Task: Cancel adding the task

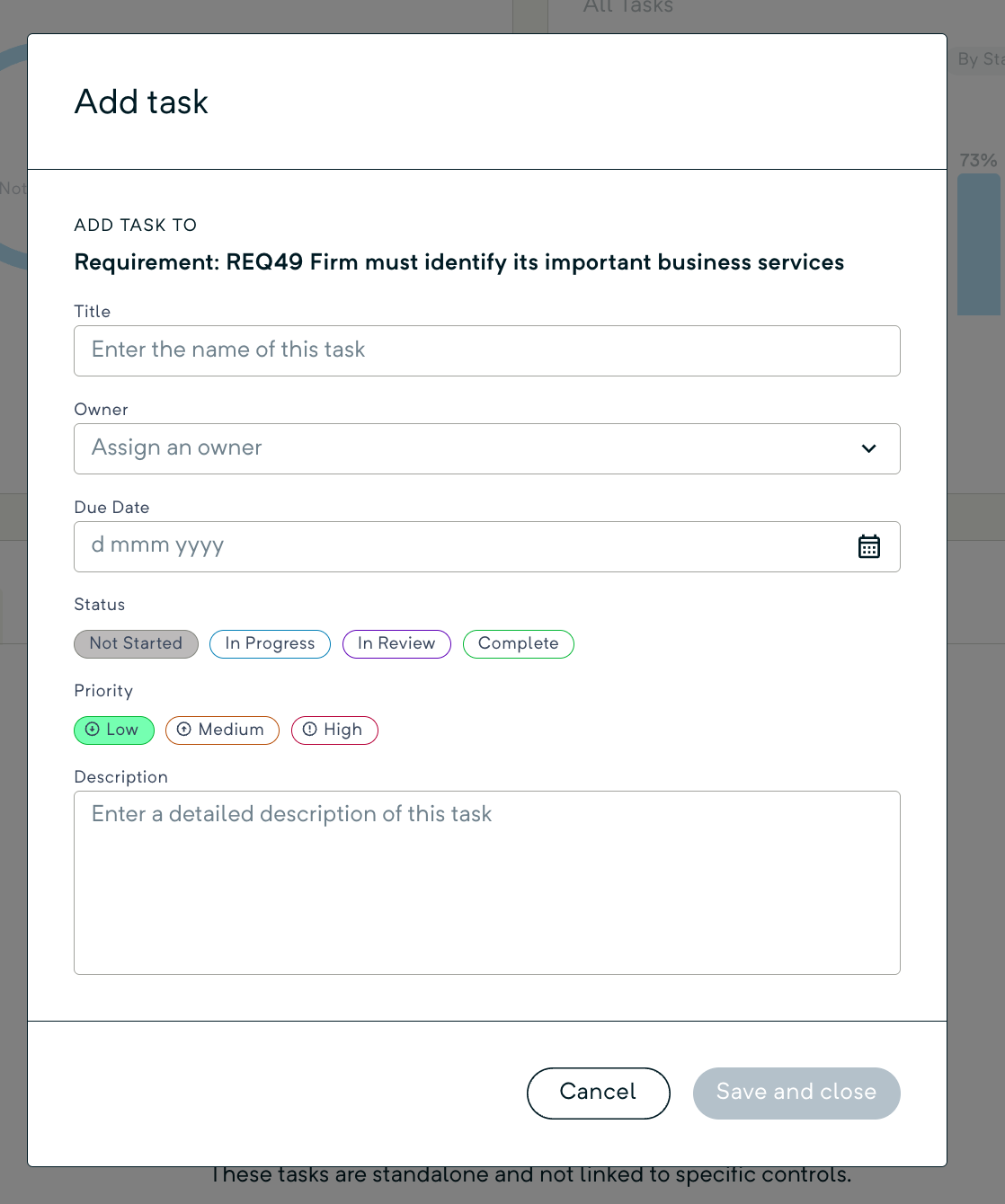Action: point(598,1093)
